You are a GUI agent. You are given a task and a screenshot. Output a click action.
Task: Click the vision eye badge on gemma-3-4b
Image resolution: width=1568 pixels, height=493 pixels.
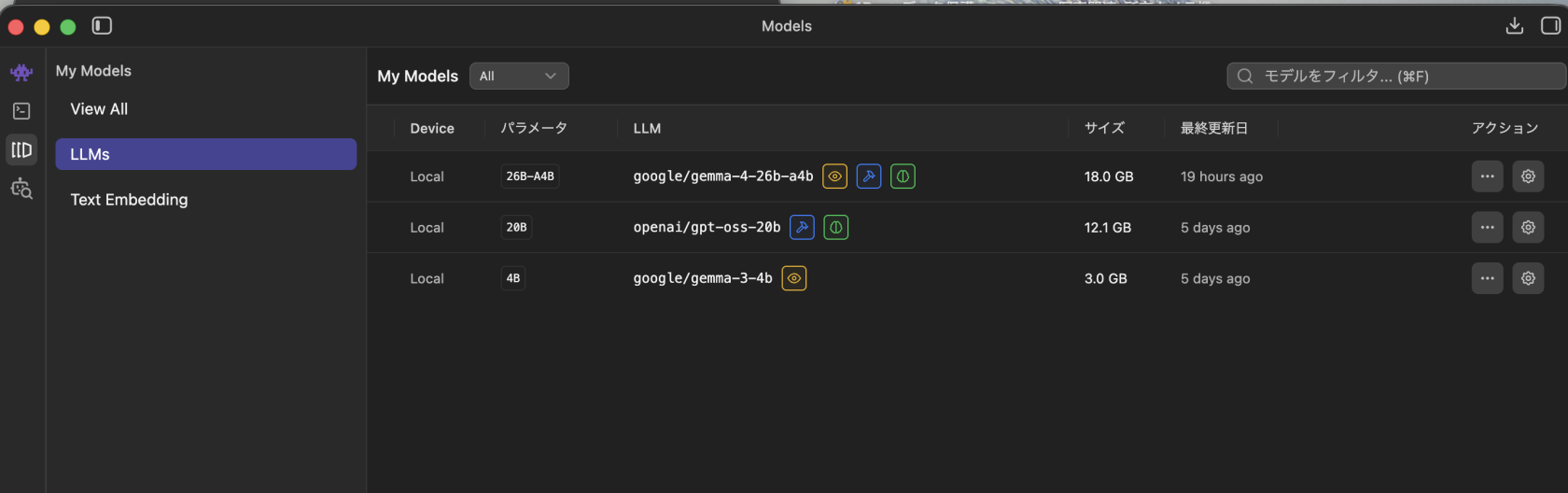coord(794,278)
